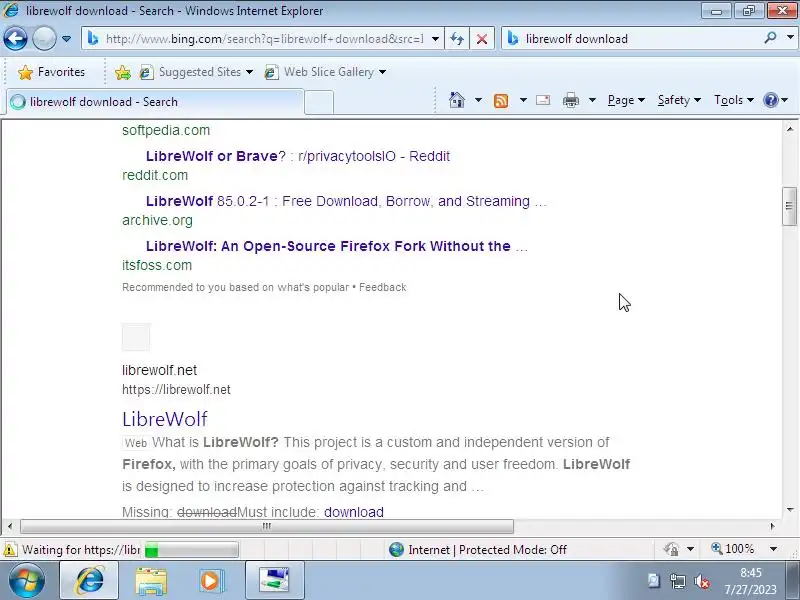Click the Home page icon
The height and width of the screenshot is (600, 800).
[x=457, y=100]
